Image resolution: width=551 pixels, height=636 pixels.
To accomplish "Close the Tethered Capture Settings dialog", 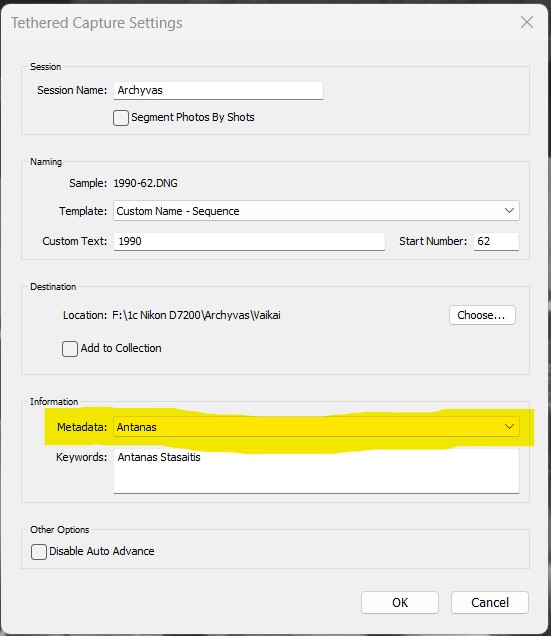I will click(x=527, y=22).
